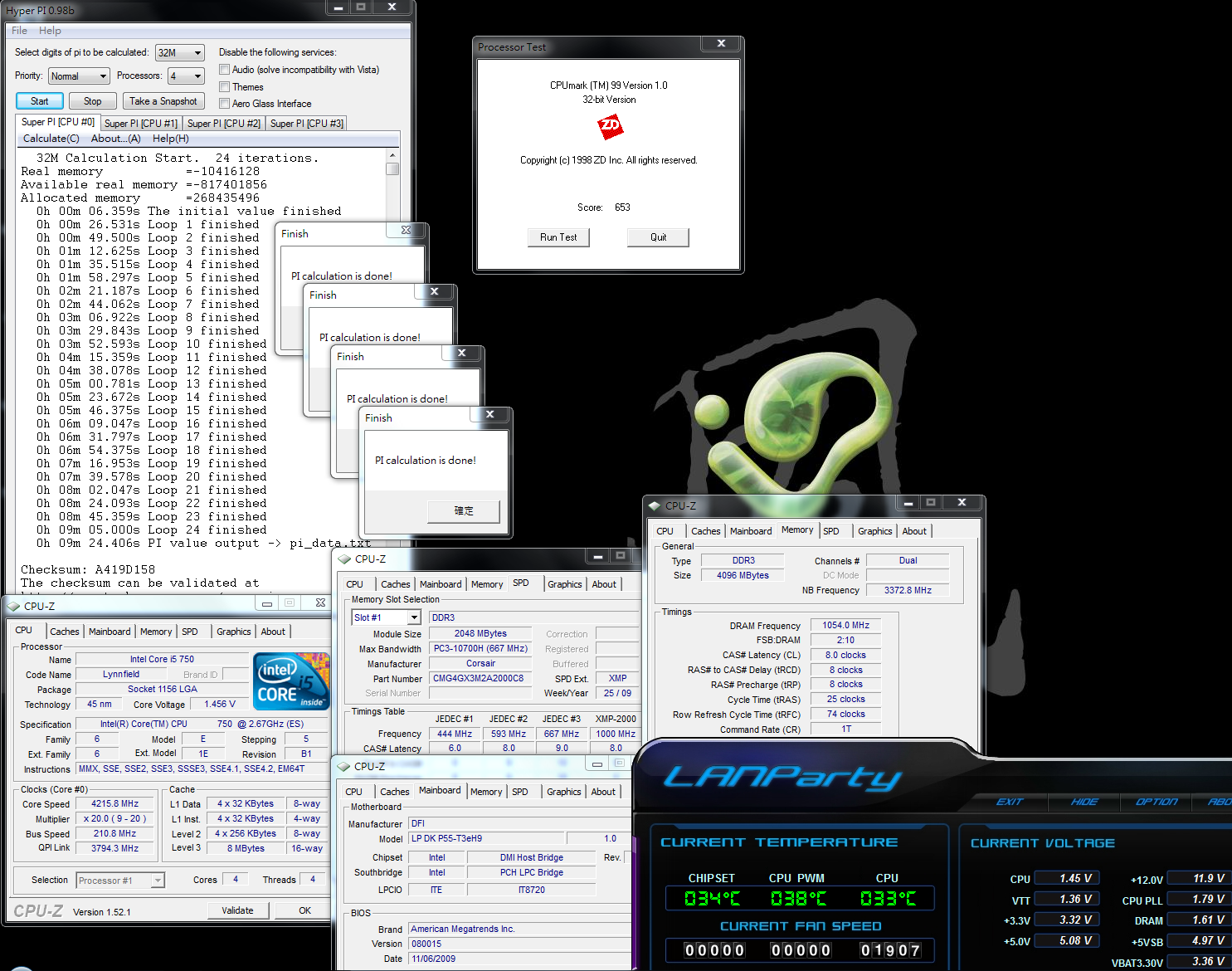This screenshot has height=971, width=1232.
Task: Enable the Audio service checkbox
Action: [x=224, y=70]
